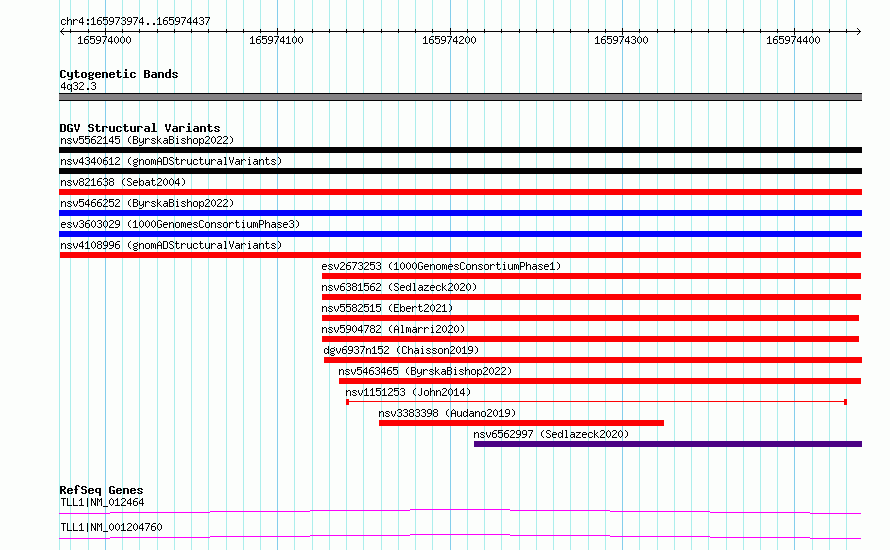The width and height of the screenshot is (890, 550).
Task: Click the 165974100 ruler position label
Action: pos(276,40)
